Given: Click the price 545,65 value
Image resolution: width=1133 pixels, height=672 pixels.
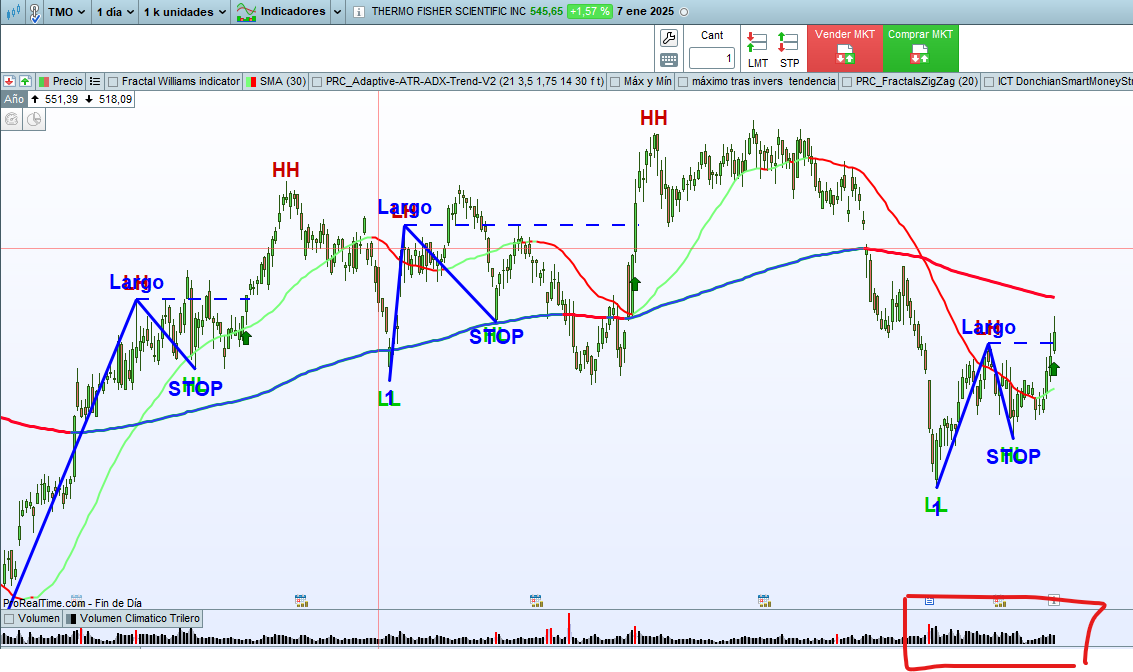Looking at the screenshot, I should point(546,12).
